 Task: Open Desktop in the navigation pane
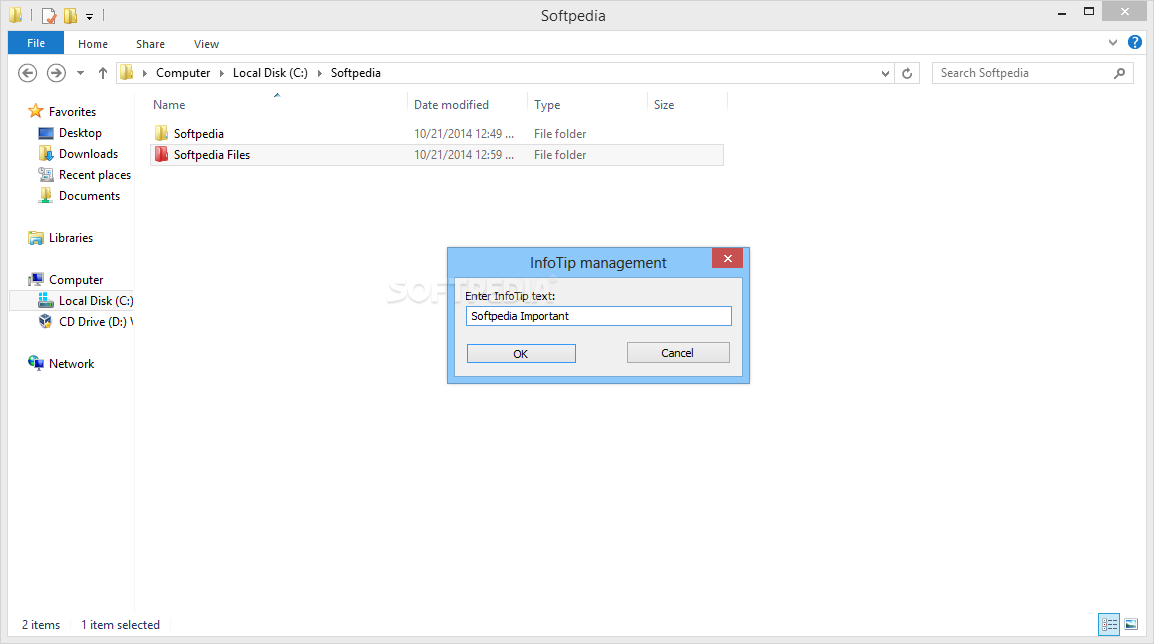[80, 132]
